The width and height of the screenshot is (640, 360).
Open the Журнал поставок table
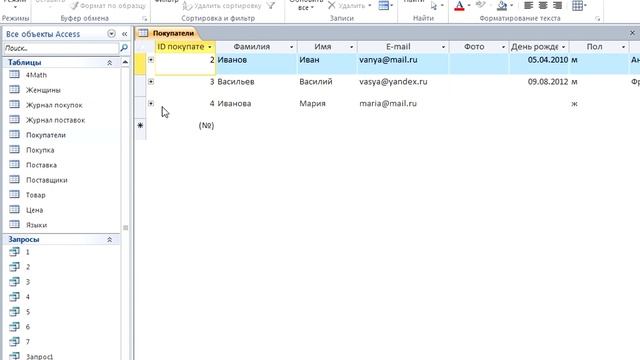(55, 120)
